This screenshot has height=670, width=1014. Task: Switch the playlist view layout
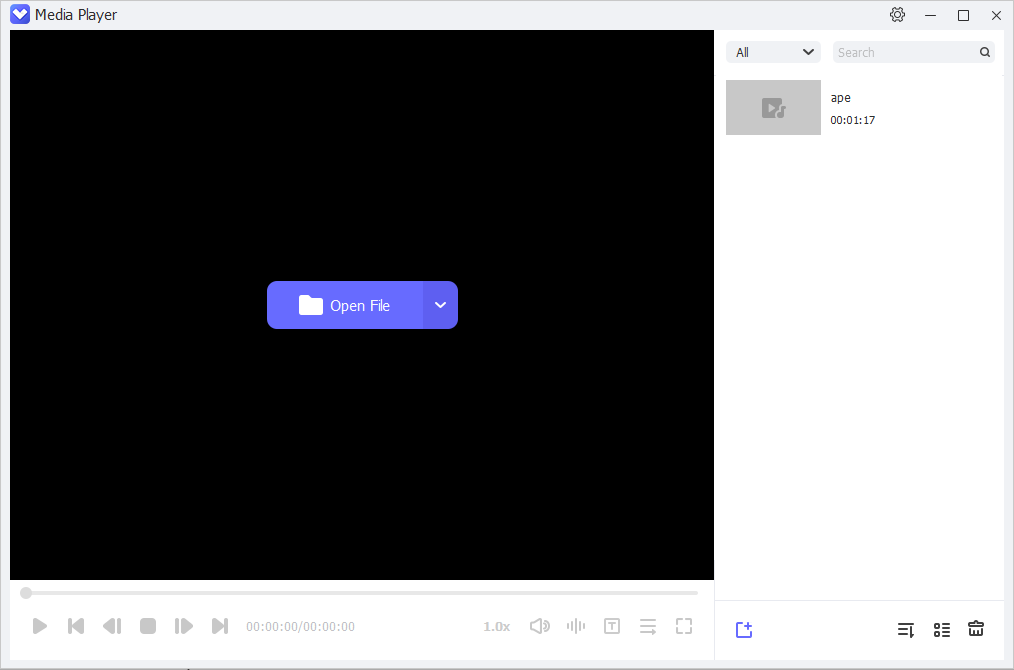click(x=941, y=629)
